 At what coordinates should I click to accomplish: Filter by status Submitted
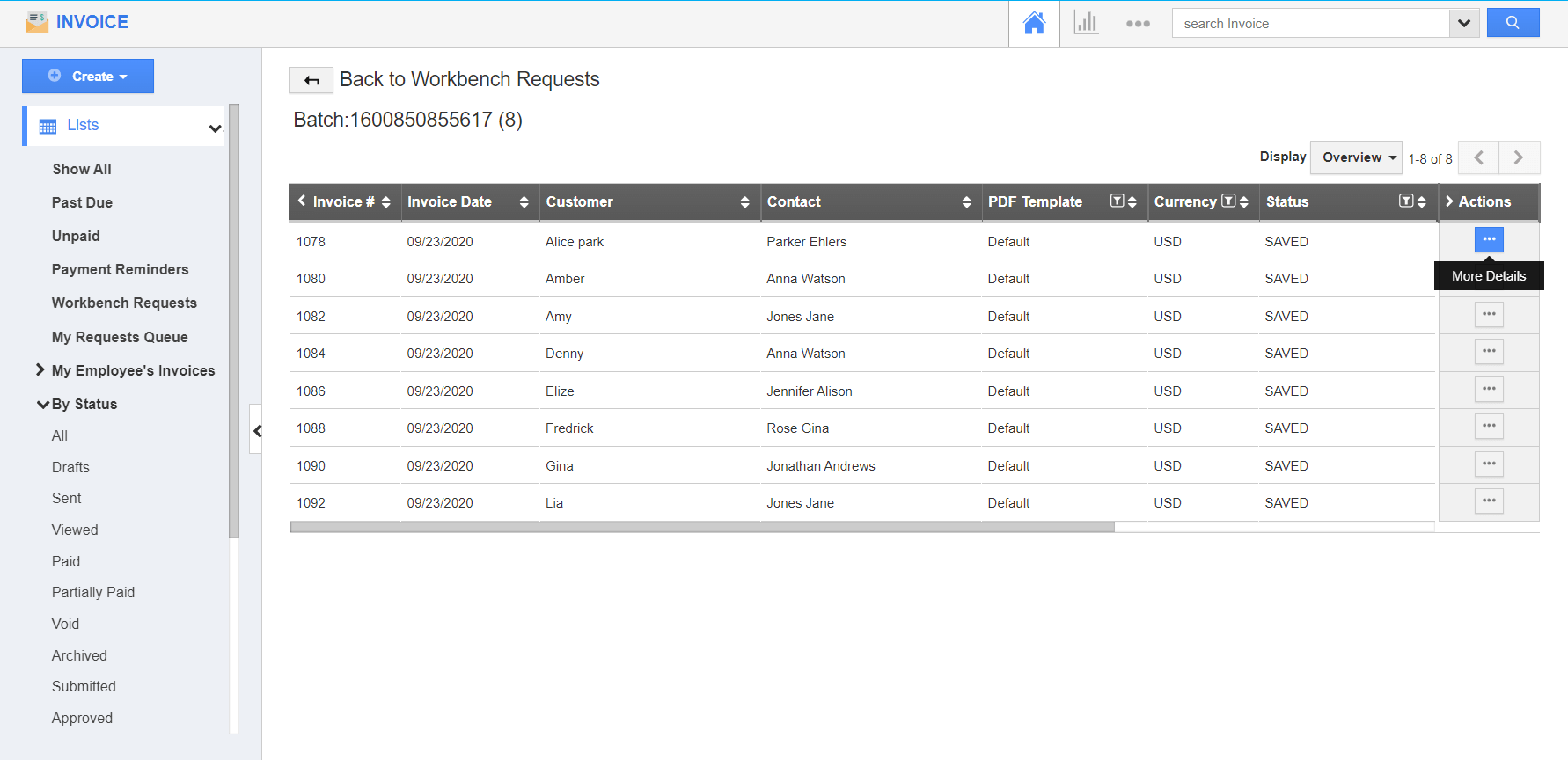(x=84, y=686)
